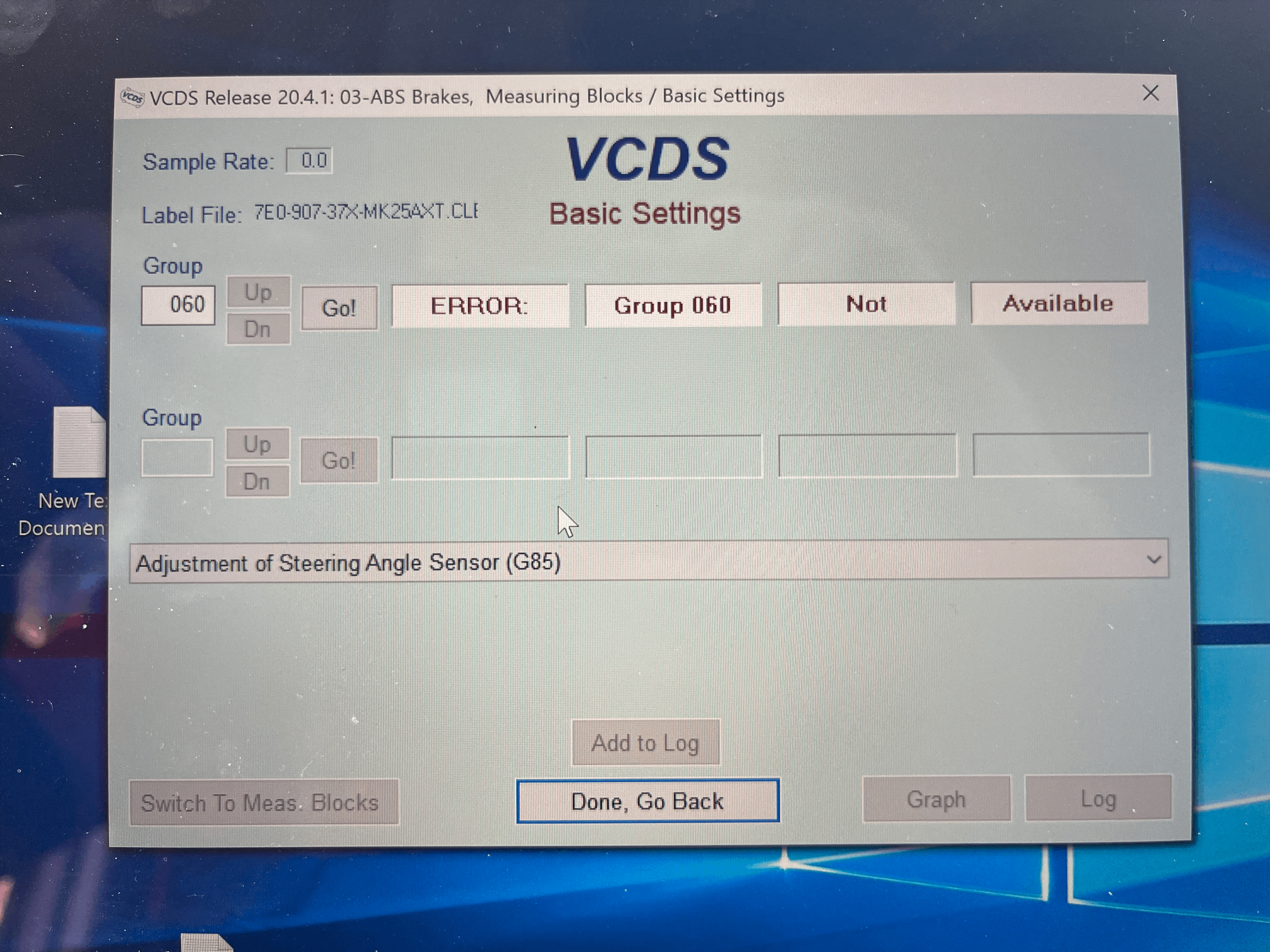Click the VCDS title bar app icon
Image resolution: width=1270 pixels, height=952 pixels.
(133, 98)
